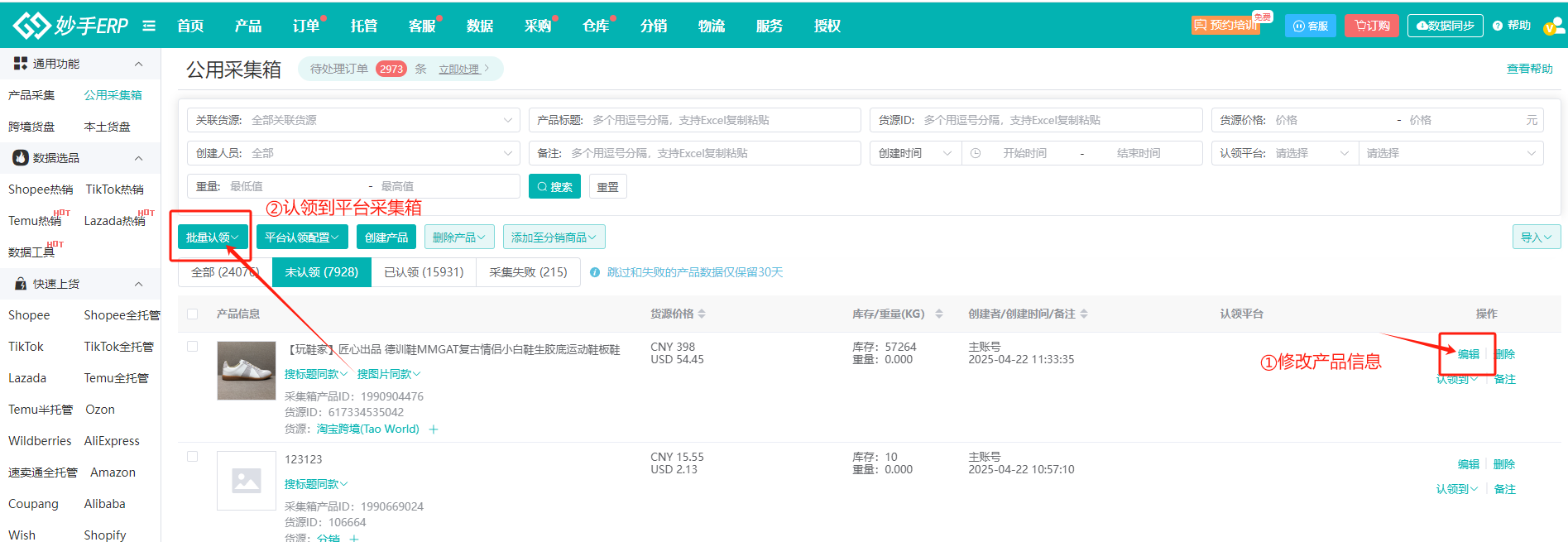Screen dimensions: 1568x542
Task: Click the 快速上货 bag icon in sidebar
Action: tap(21, 284)
